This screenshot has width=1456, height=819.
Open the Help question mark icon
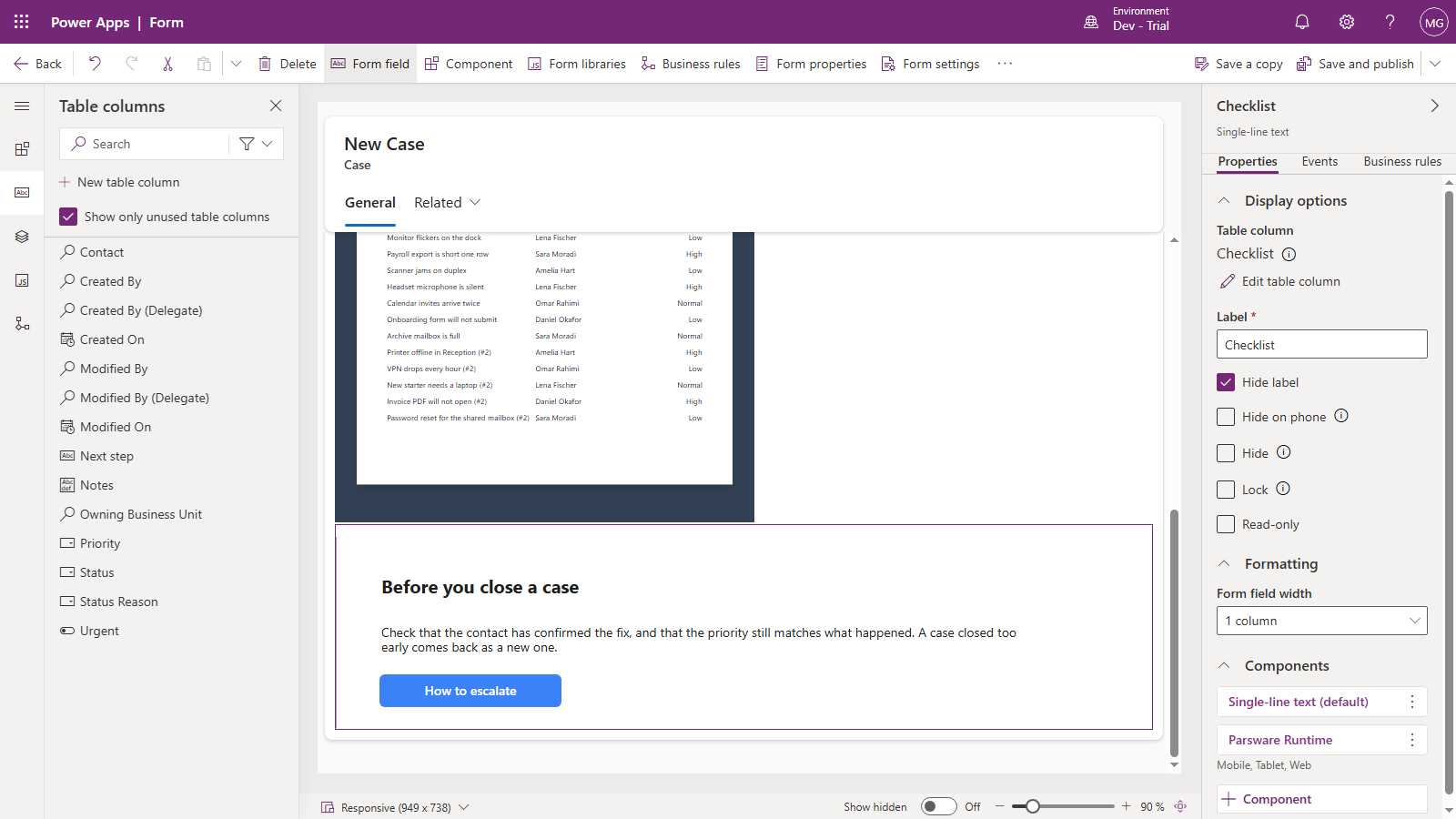tap(1390, 22)
